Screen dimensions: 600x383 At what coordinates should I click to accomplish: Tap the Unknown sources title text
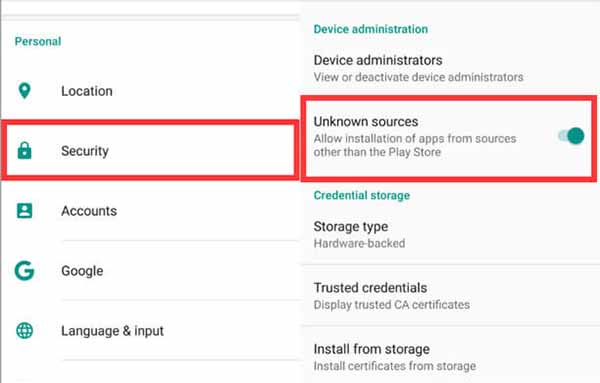pyautogui.click(x=366, y=122)
